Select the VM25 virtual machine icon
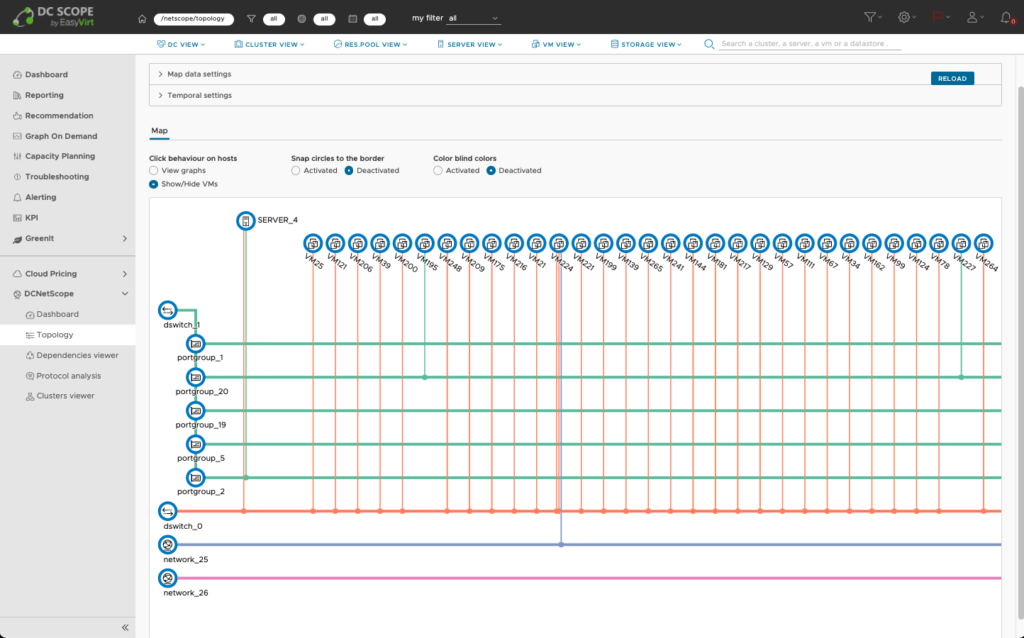Image resolution: width=1024 pixels, height=638 pixels. coord(311,243)
